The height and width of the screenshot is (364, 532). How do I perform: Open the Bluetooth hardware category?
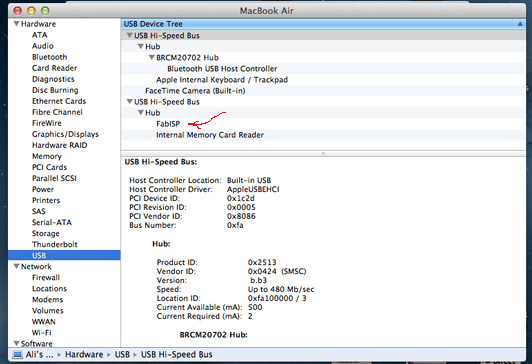(x=50, y=57)
